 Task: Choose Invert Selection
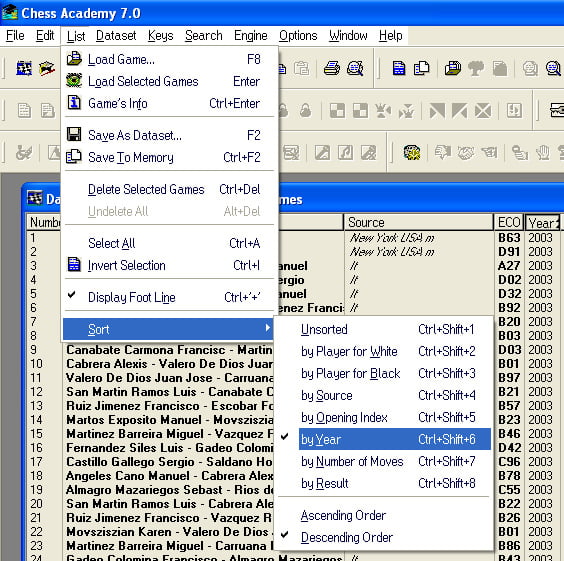(168, 265)
